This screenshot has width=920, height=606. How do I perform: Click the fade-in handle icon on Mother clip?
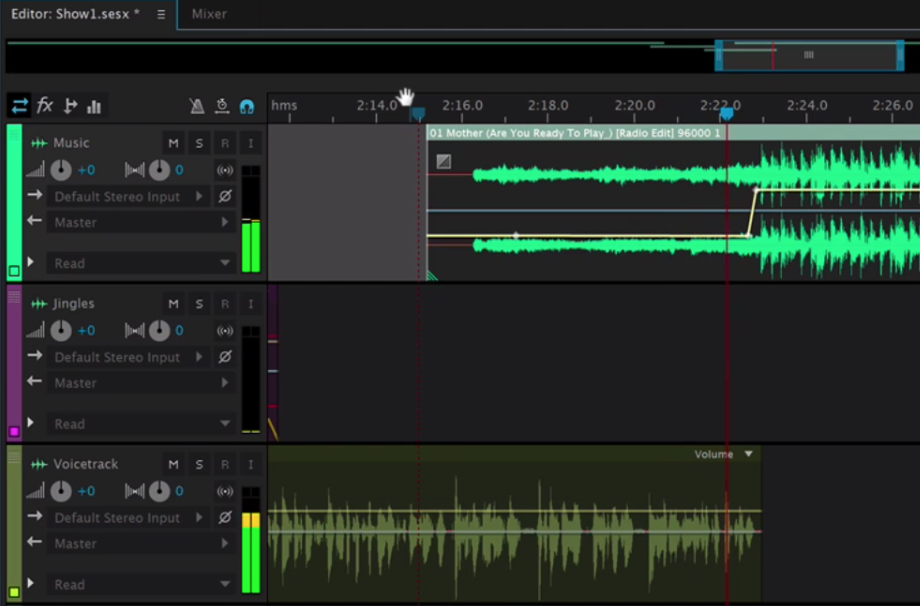(x=444, y=161)
